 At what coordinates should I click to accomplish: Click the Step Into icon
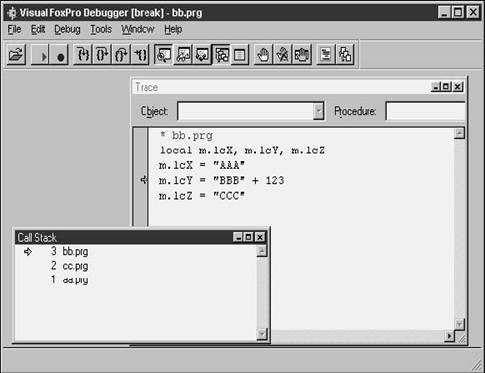tap(82, 54)
